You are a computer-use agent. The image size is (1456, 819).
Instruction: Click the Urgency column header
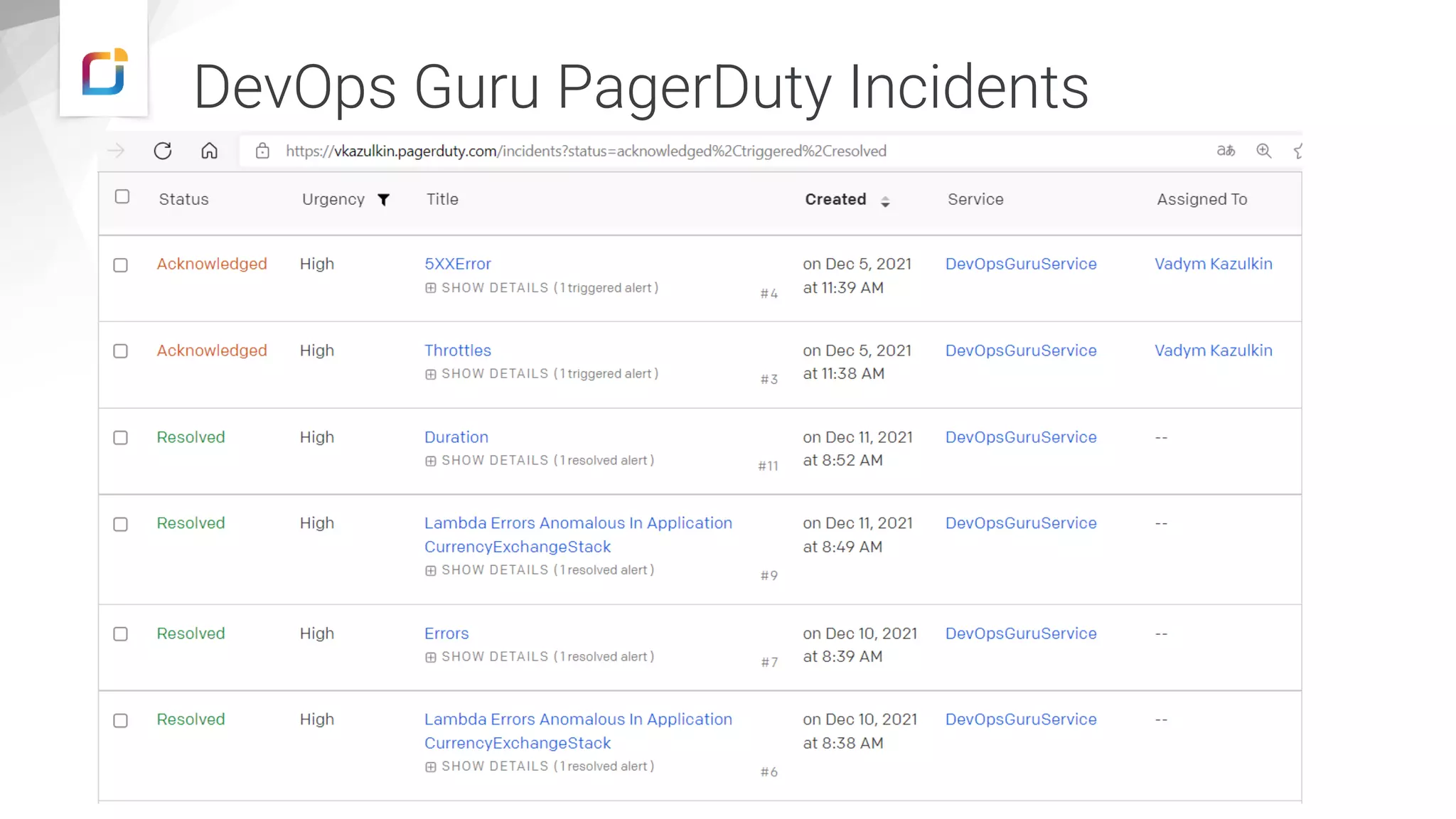pyautogui.click(x=333, y=199)
